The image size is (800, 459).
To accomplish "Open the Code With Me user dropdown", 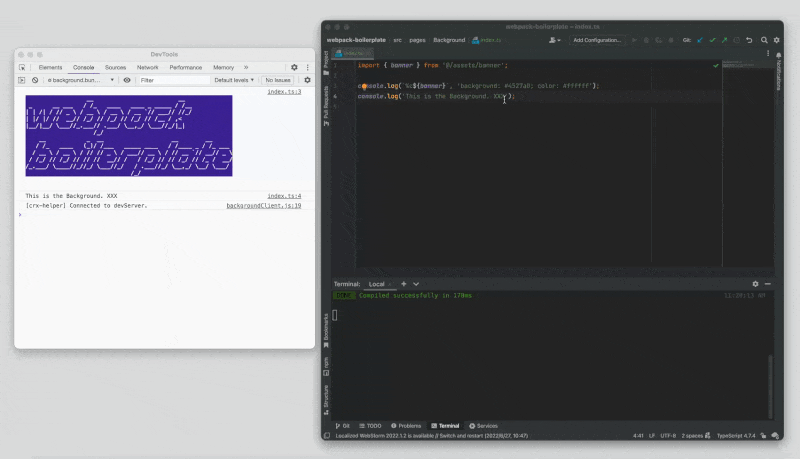I will (x=555, y=40).
